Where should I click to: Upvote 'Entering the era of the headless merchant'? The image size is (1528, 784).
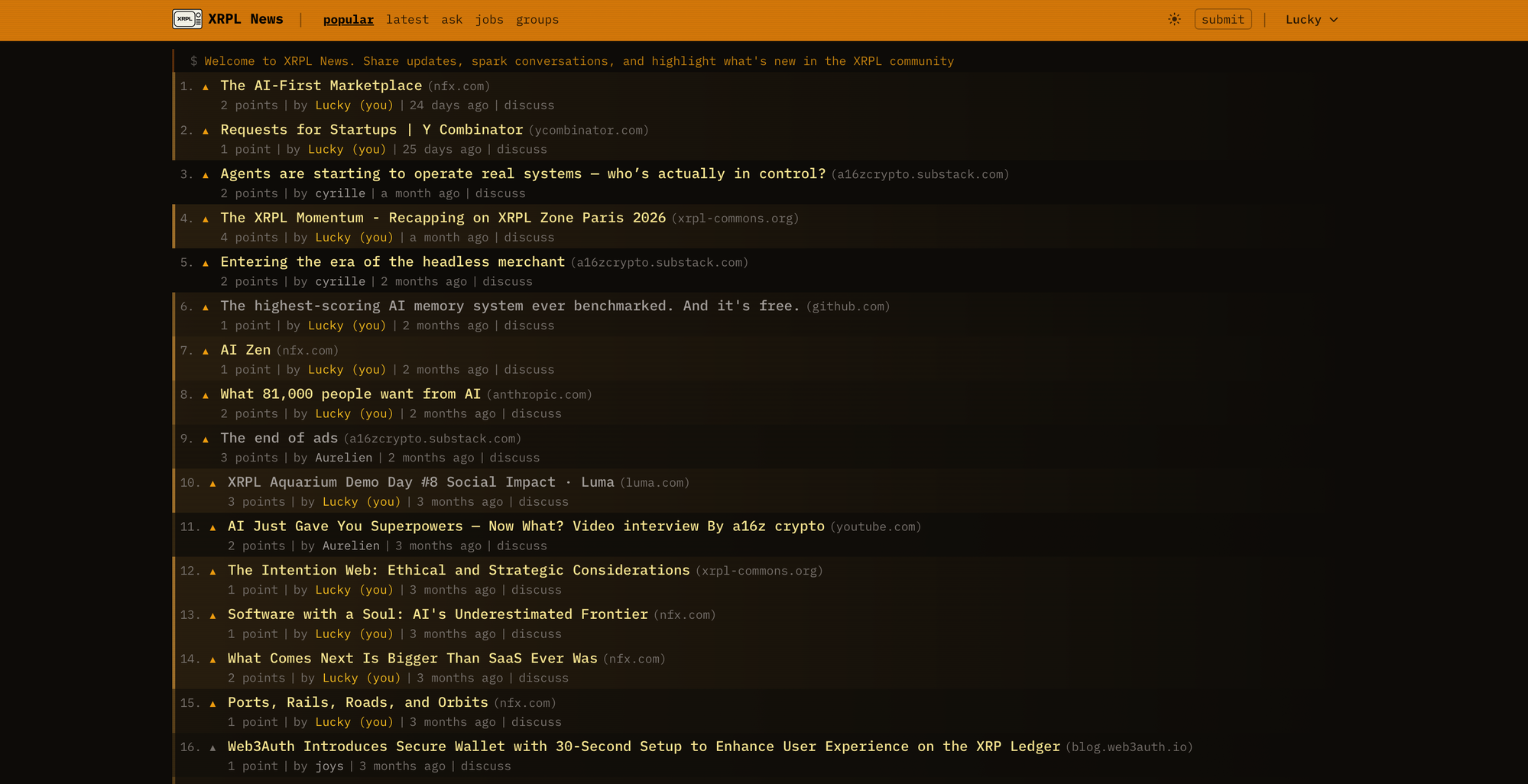206,264
